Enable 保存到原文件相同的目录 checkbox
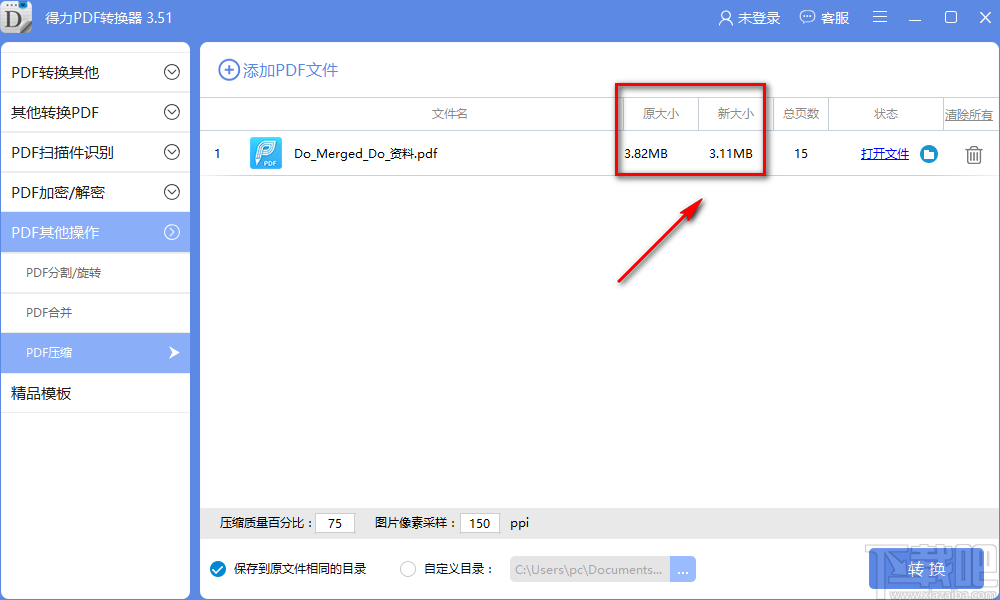Viewport: 1000px width, 600px height. pyautogui.click(x=217, y=569)
